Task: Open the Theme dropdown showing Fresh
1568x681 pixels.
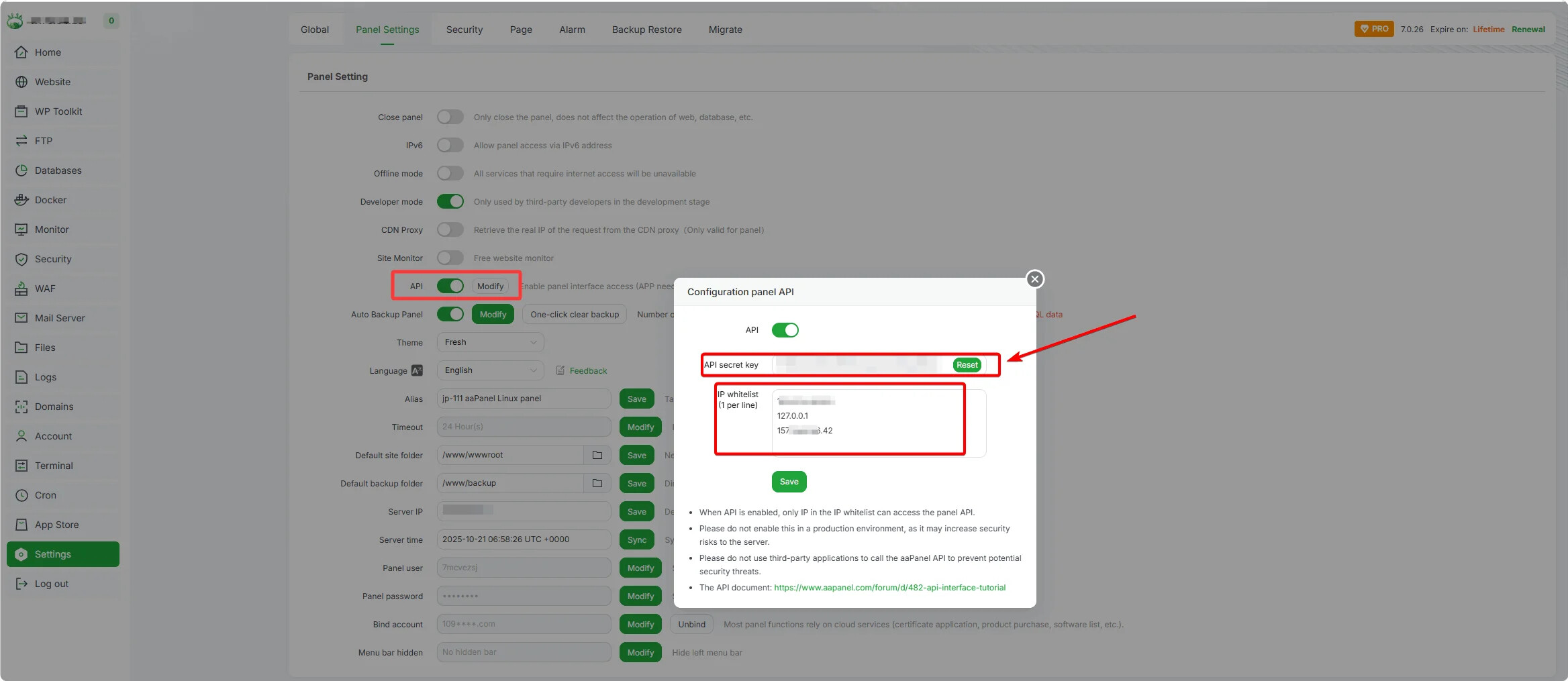Action: (x=490, y=342)
